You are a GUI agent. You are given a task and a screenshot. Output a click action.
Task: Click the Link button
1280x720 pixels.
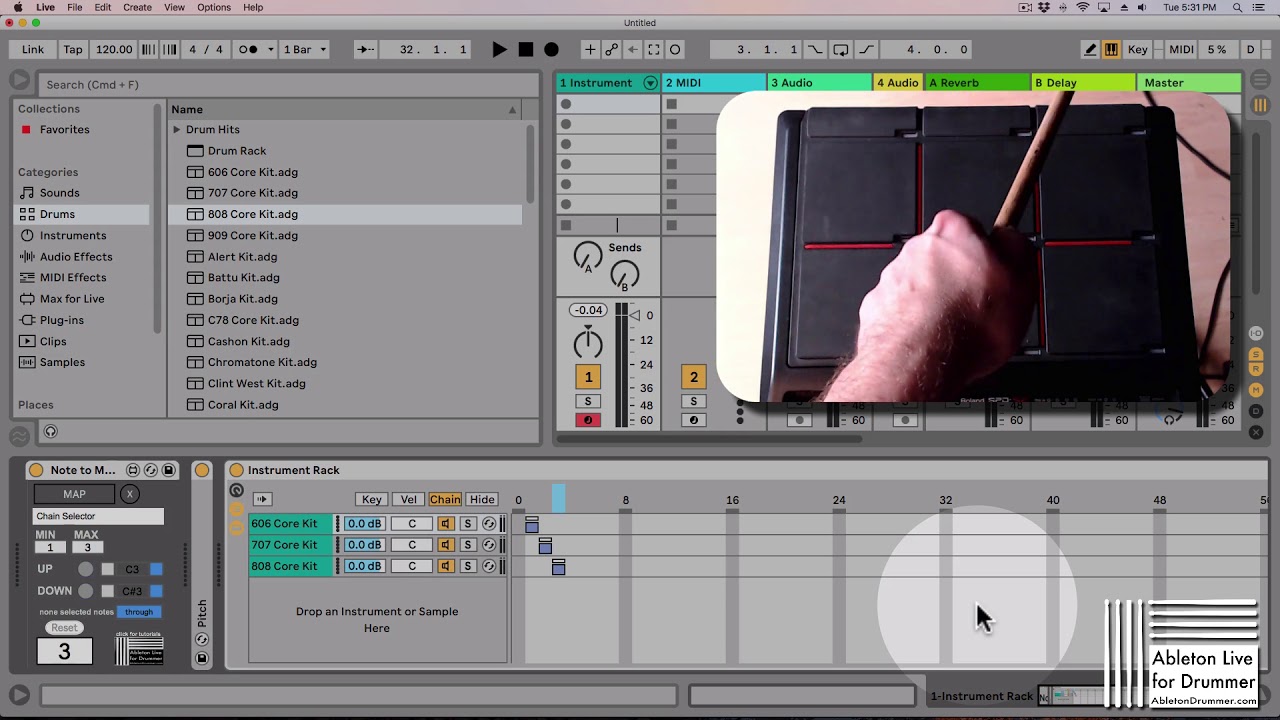[33, 49]
